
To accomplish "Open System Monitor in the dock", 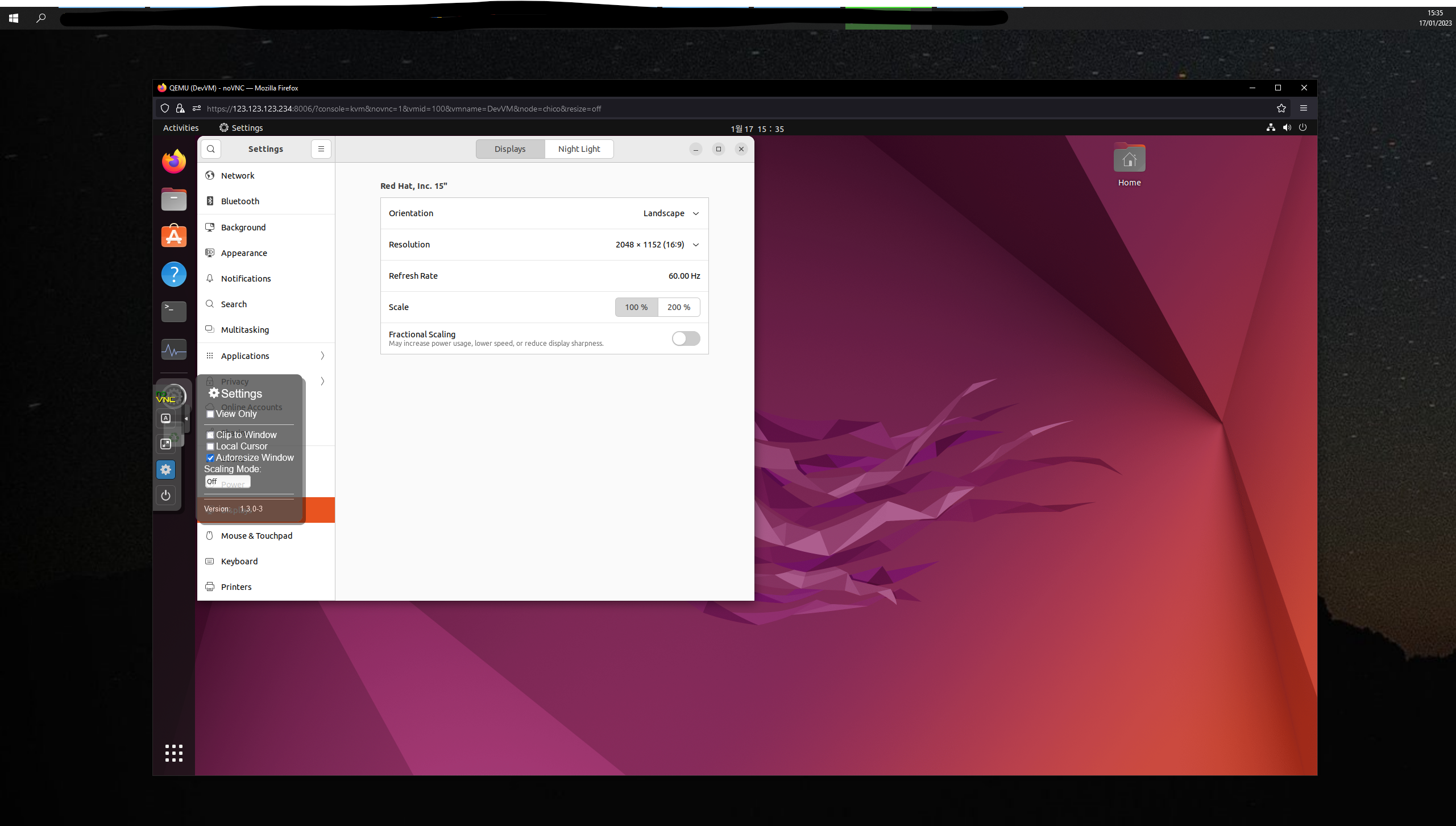I will click(x=174, y=349).
